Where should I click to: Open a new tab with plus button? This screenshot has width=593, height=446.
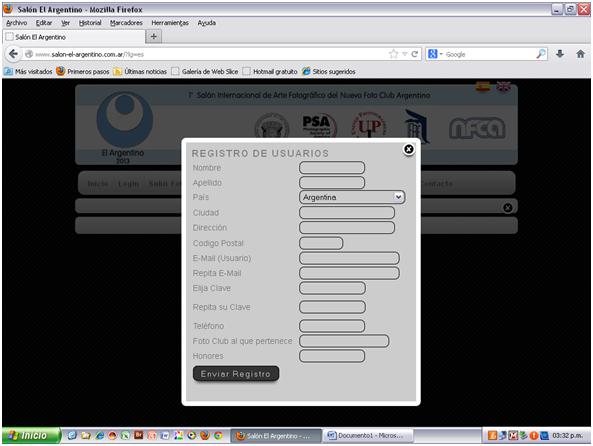[x=154, y=37]
